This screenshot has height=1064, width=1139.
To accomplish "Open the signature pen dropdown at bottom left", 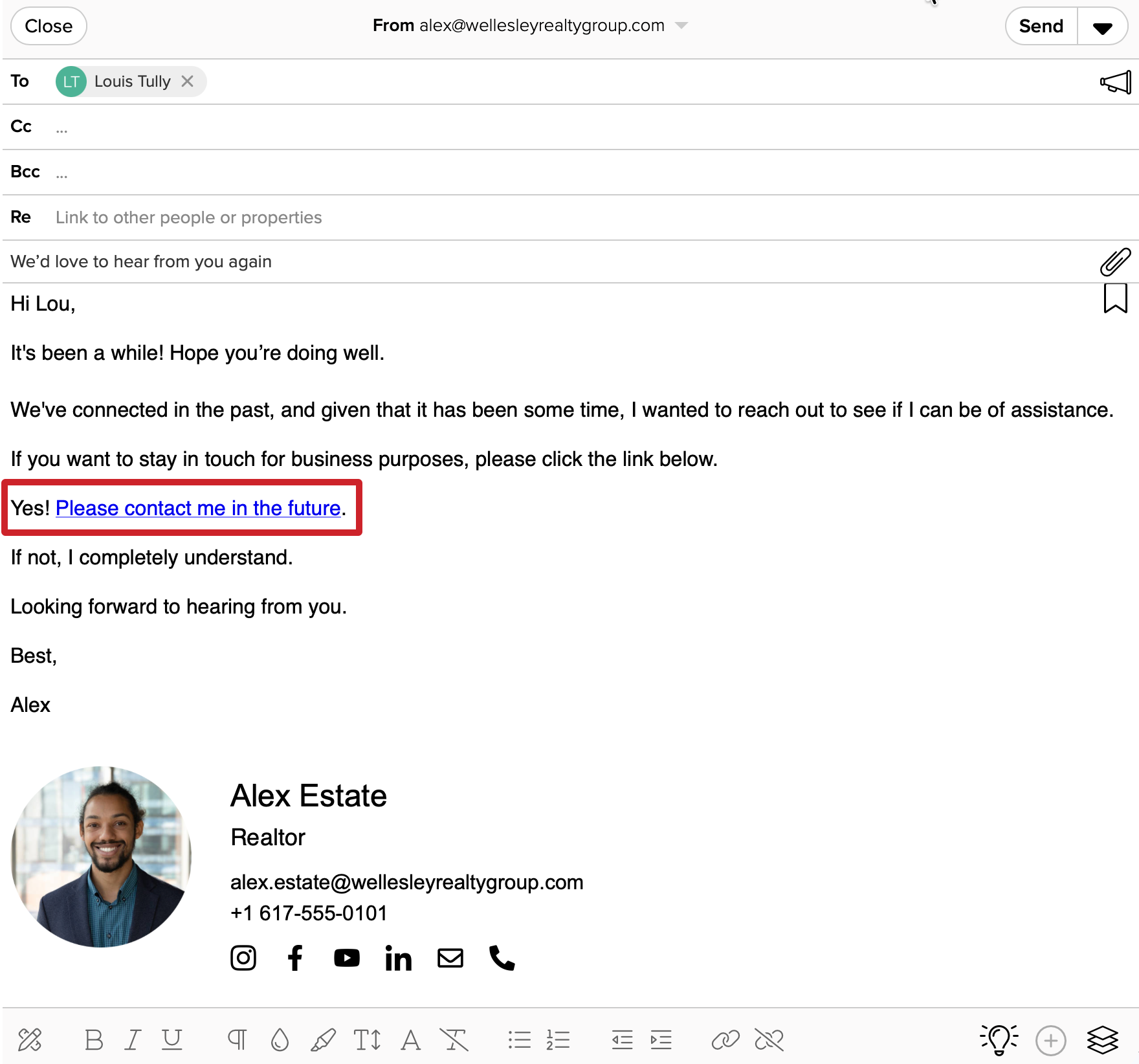I will [x=30, y=1040].
